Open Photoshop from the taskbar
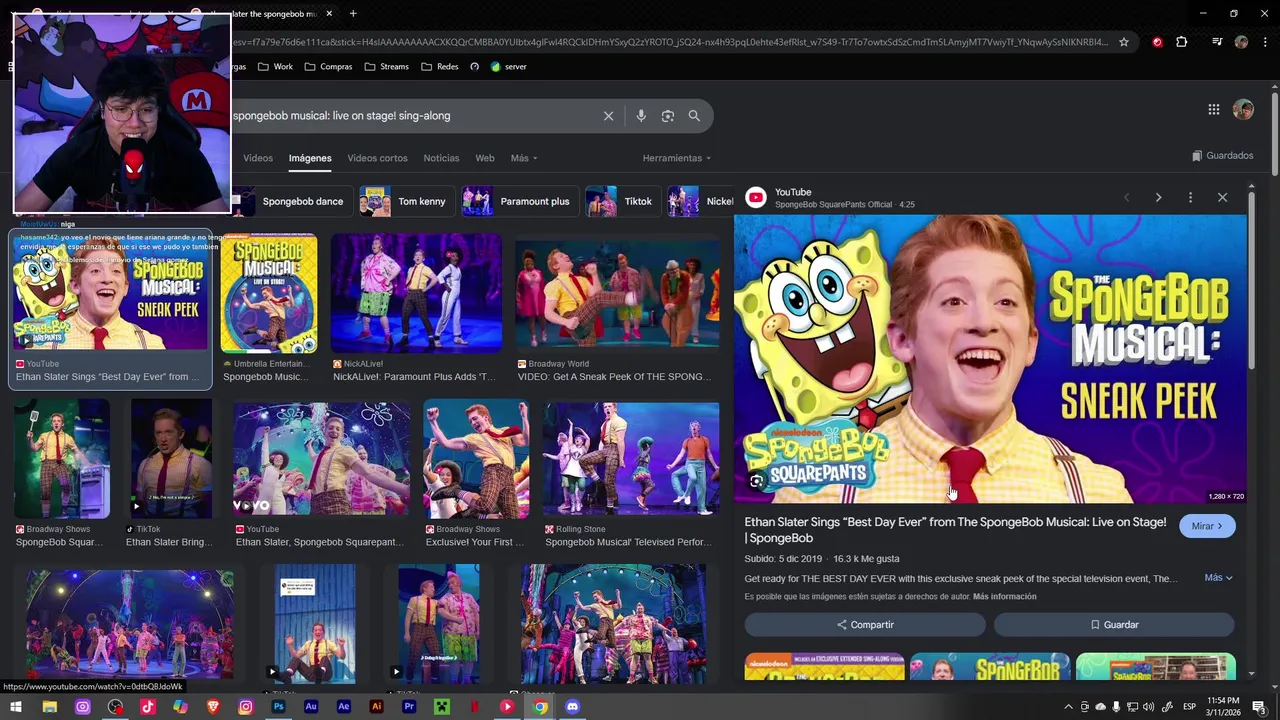Viewport: 1280px width, 720px height. pos(278,707)
